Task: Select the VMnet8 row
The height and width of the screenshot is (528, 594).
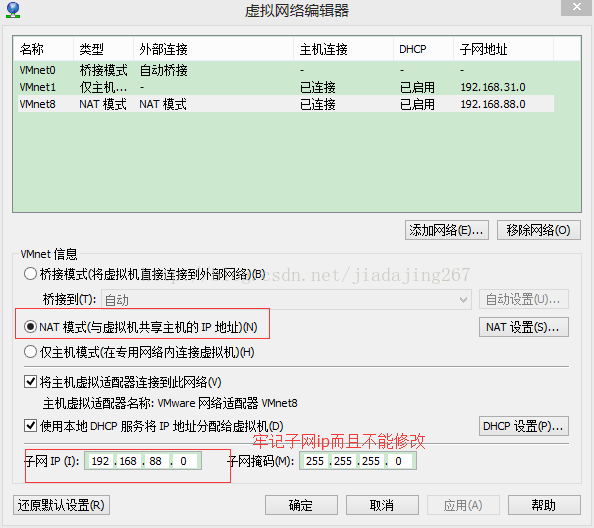Action: click(x=286, y=104)
